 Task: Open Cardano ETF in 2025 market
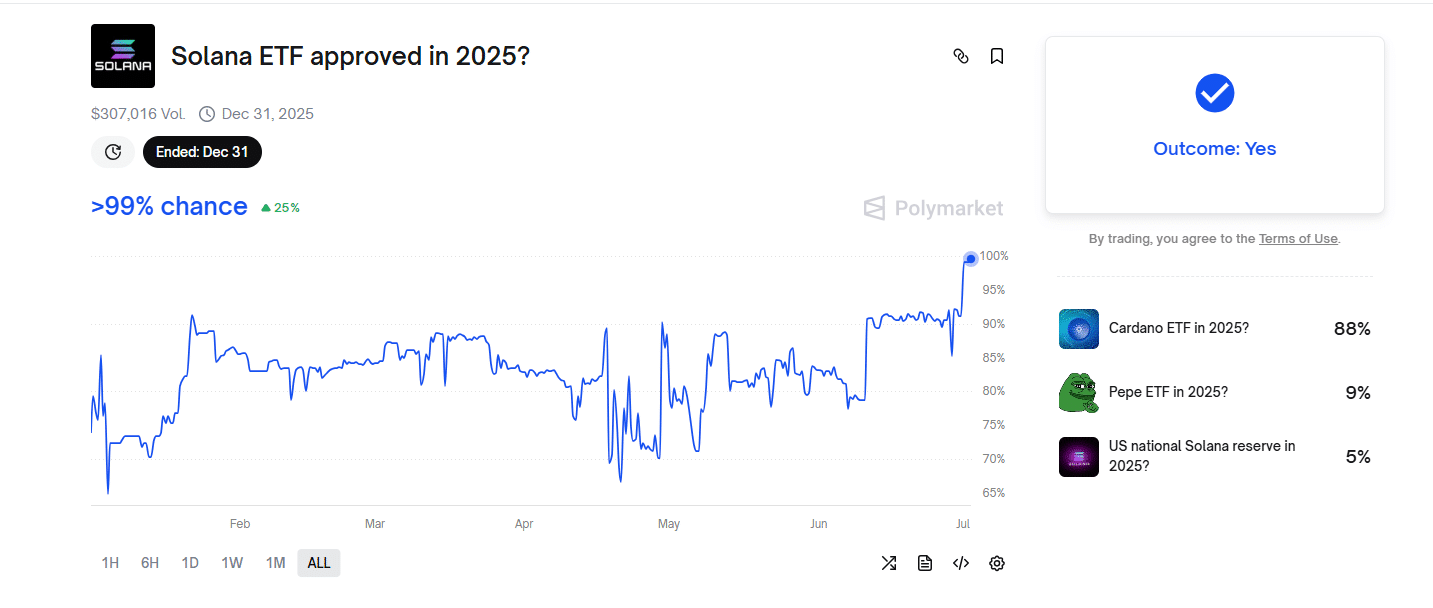(1215, 329)
